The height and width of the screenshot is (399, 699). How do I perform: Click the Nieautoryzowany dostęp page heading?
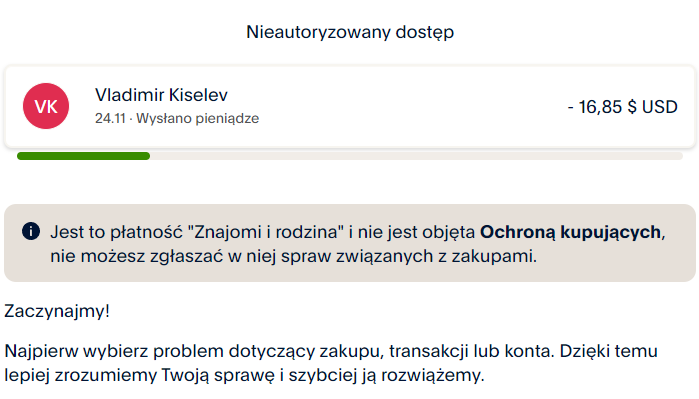pyautogui.click(x=350, y=33)
